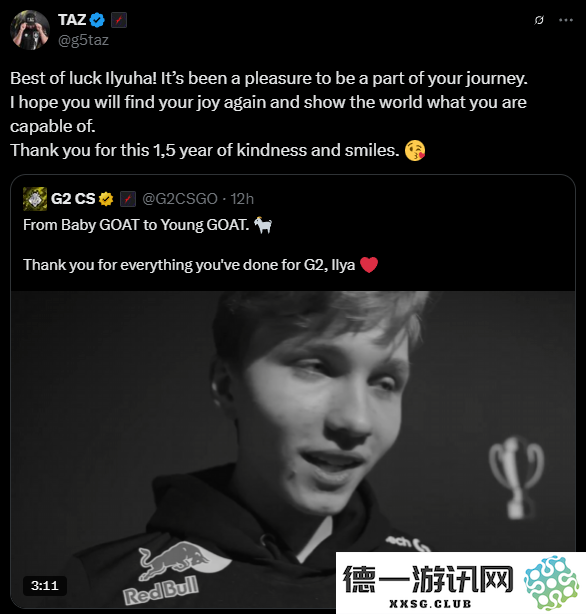Click G2 CS gold verified badge
Screen dimensions: 586x614
point(106,199)
